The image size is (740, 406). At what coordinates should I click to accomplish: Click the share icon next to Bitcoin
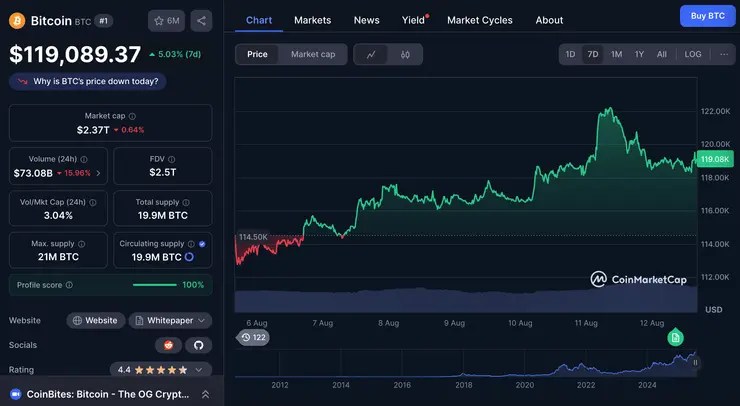tap(201, 20)
